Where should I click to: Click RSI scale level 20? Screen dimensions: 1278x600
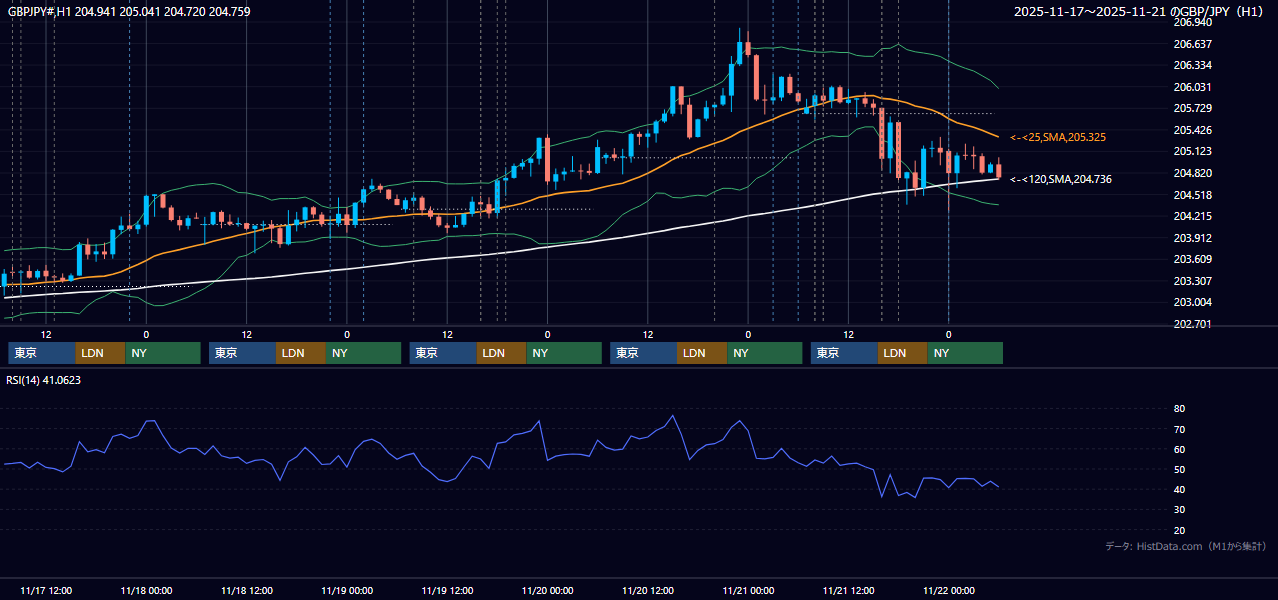point(1179,530)
